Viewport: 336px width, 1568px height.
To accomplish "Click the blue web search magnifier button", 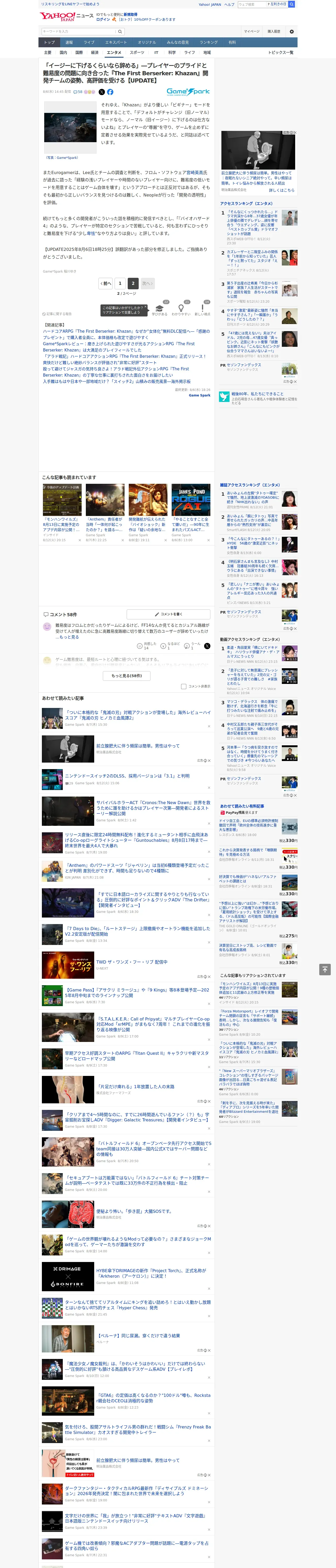I will [x=292, y=4].
